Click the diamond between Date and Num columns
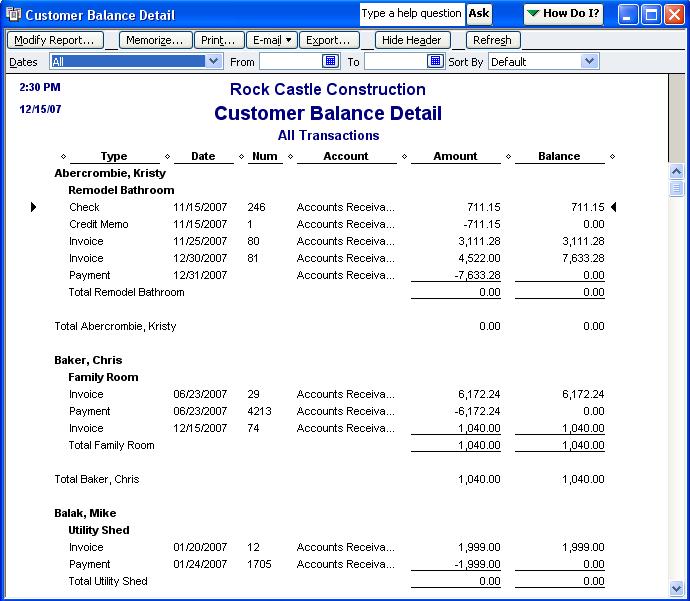 pos(241,157)
